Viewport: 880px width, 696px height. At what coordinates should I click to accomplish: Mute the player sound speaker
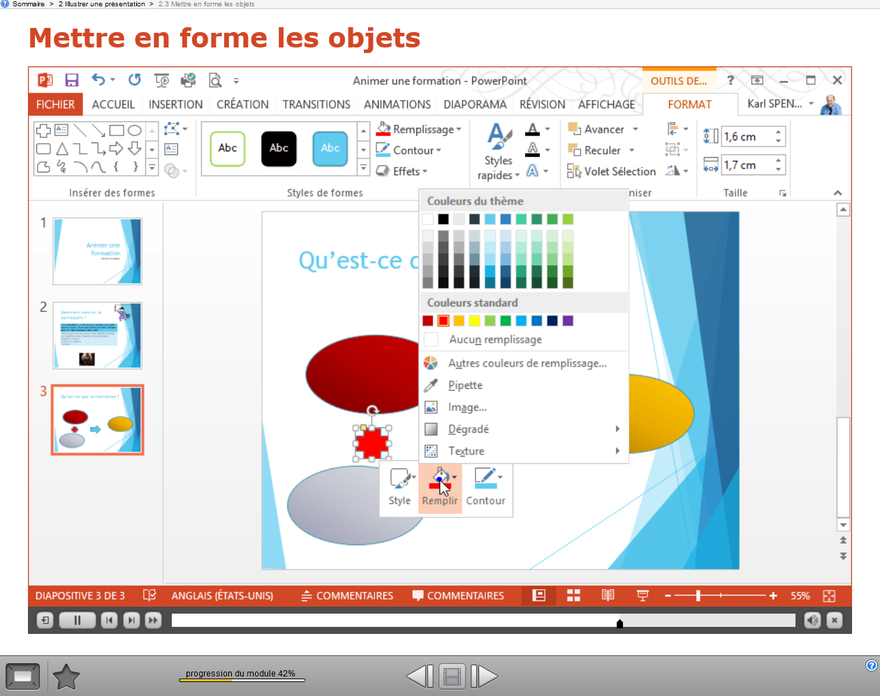coord(812,621)
